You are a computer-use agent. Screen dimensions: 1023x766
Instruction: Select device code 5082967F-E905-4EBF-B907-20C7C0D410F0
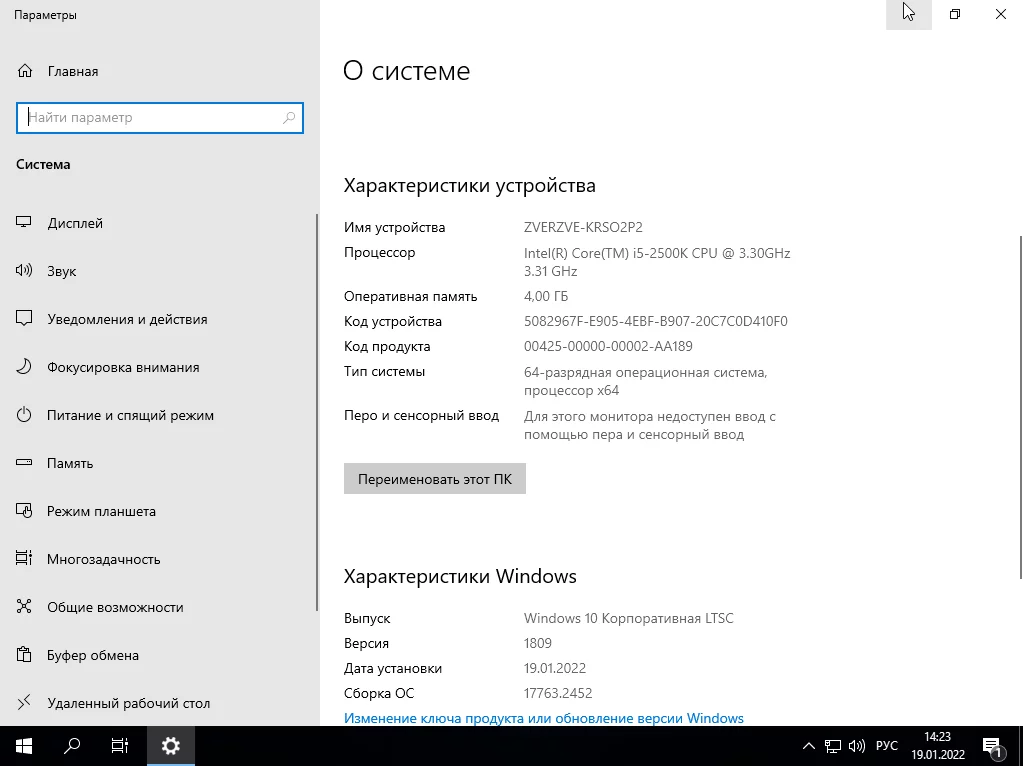656,321
